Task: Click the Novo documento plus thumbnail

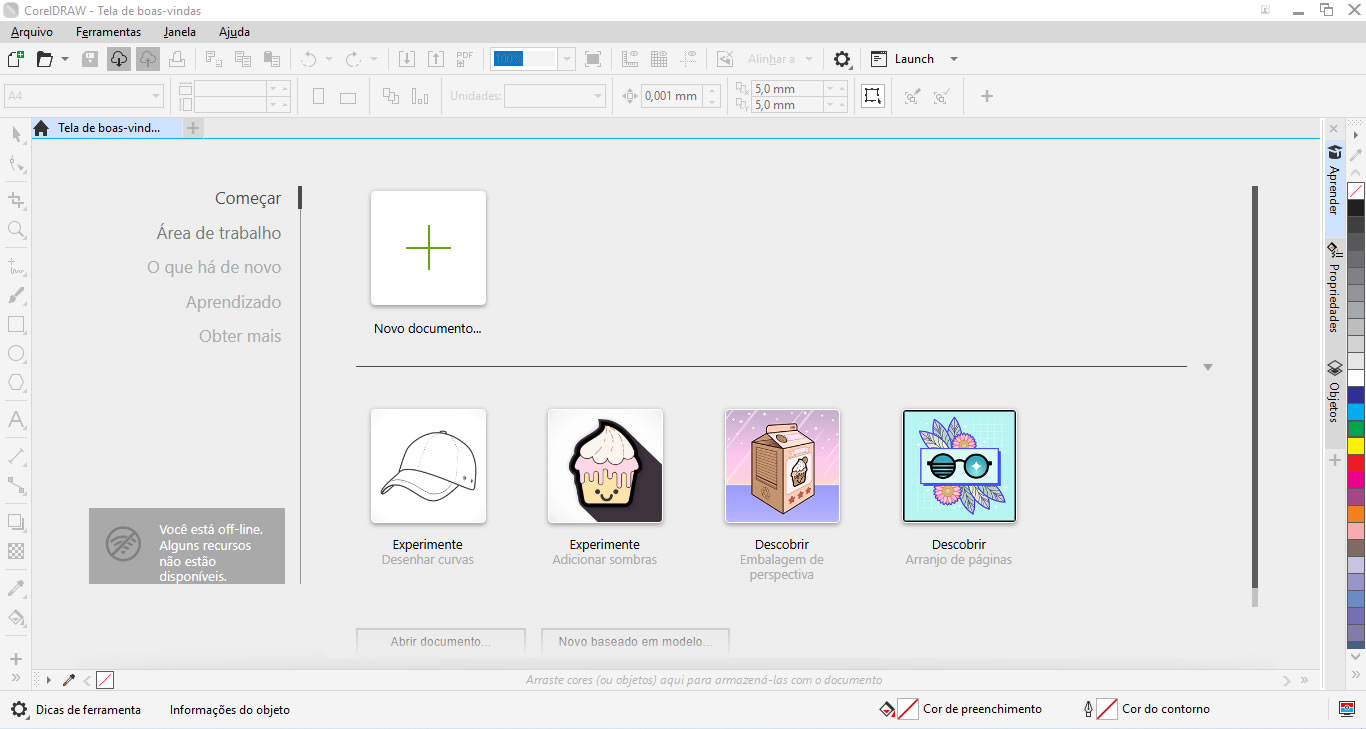Action: (428, 248)
